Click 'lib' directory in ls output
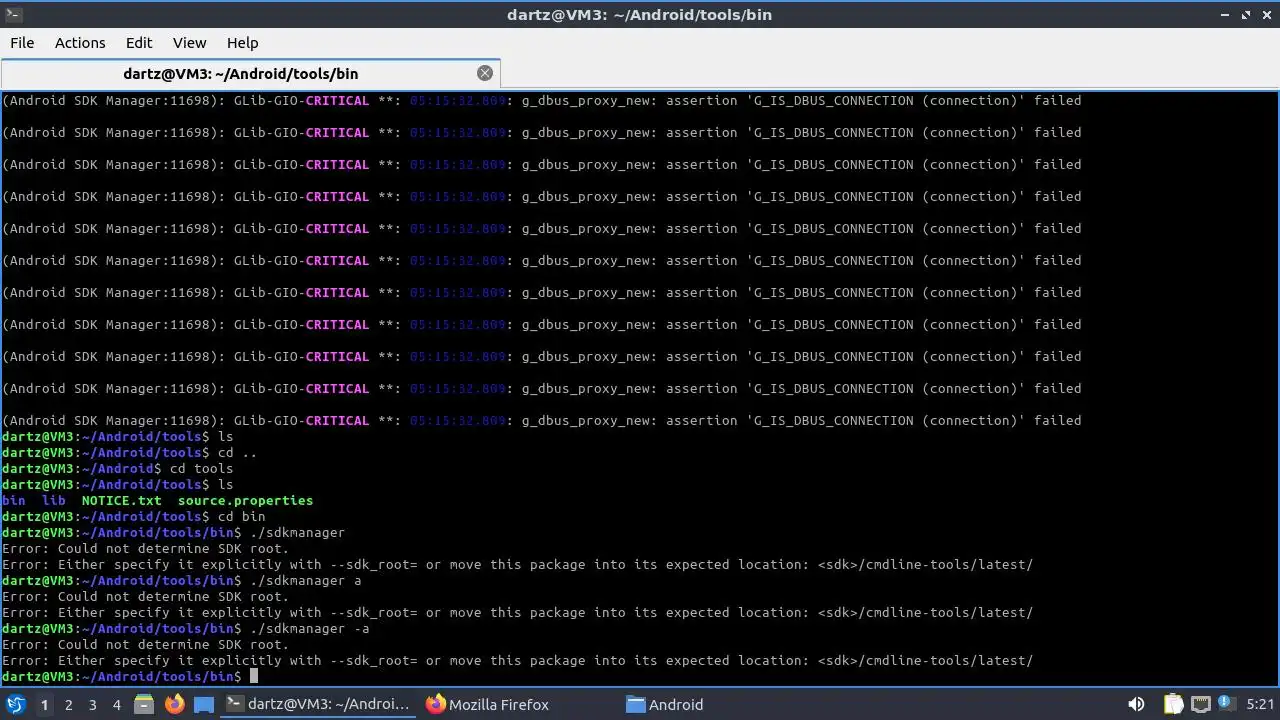1280x720 pixels. coord(54,500)
